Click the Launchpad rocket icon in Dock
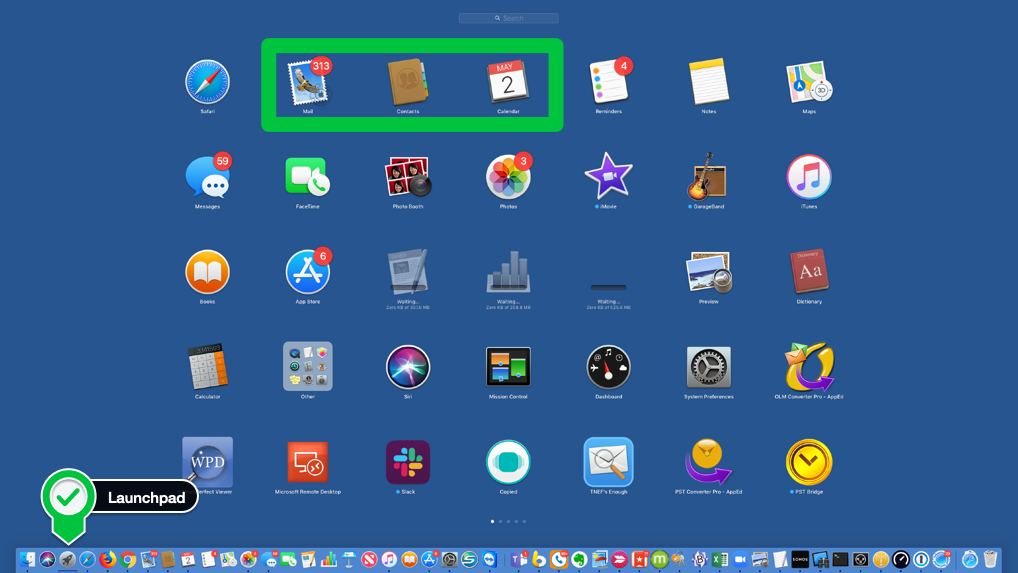 [68, 559]
